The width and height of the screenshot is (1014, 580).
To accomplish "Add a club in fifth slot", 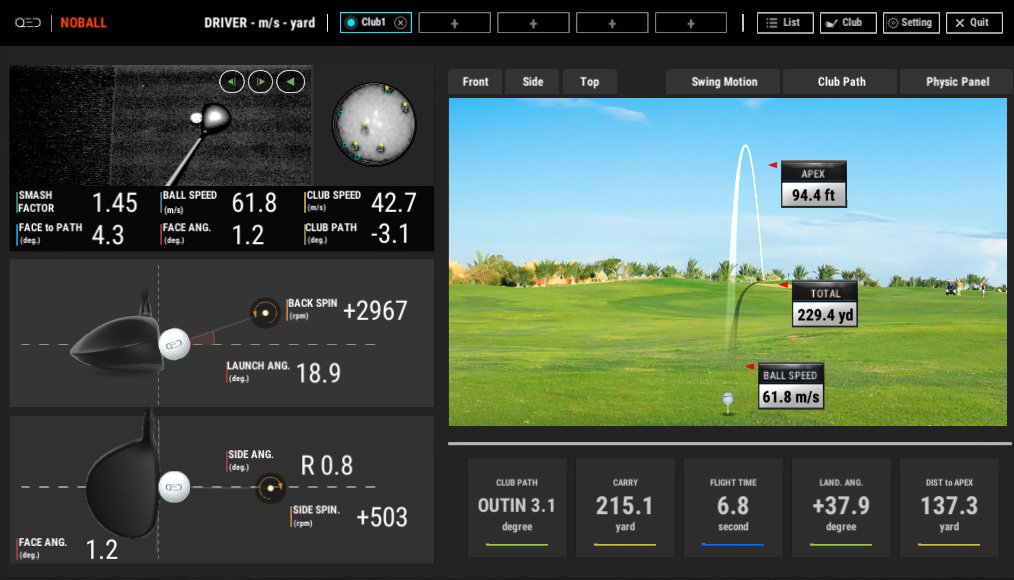I will tap(691, 23).
